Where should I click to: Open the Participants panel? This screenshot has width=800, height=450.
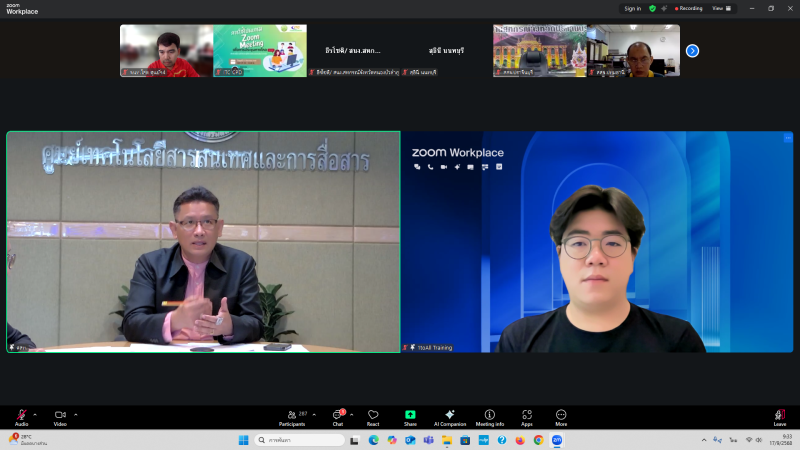(292, 415)
